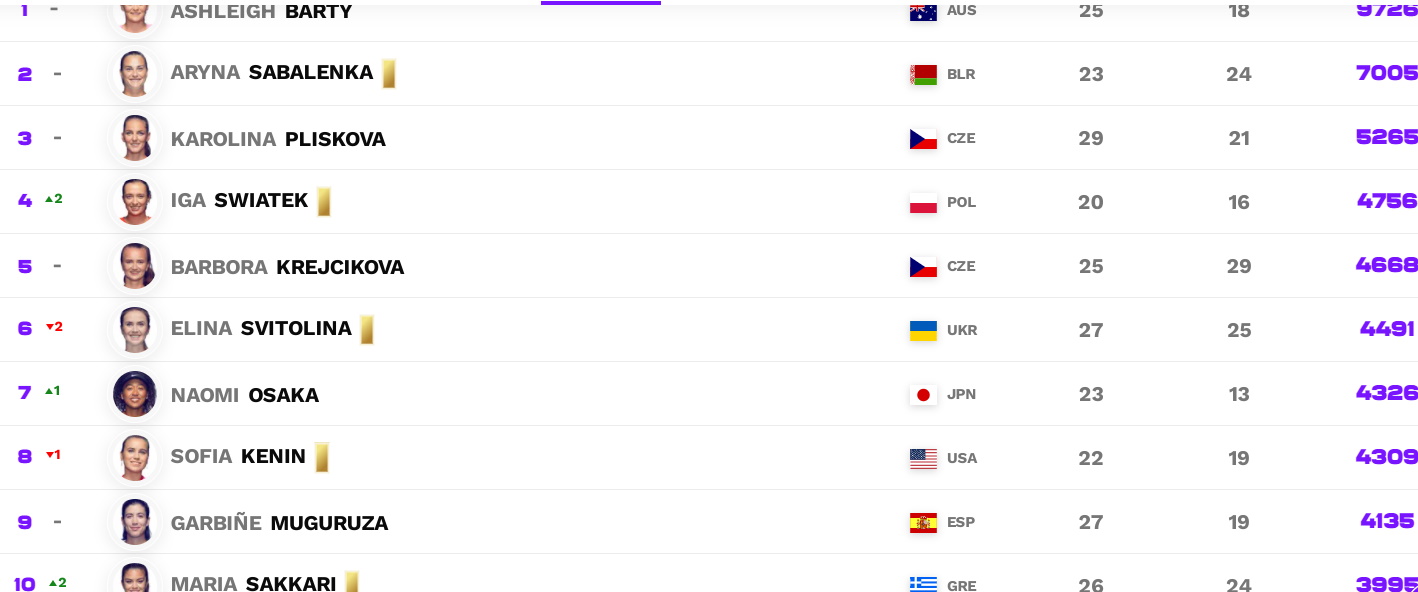This screenshot has height=592, width=1418.
Task: Click the Spain flag icon
Action: [x=923, y=522]
